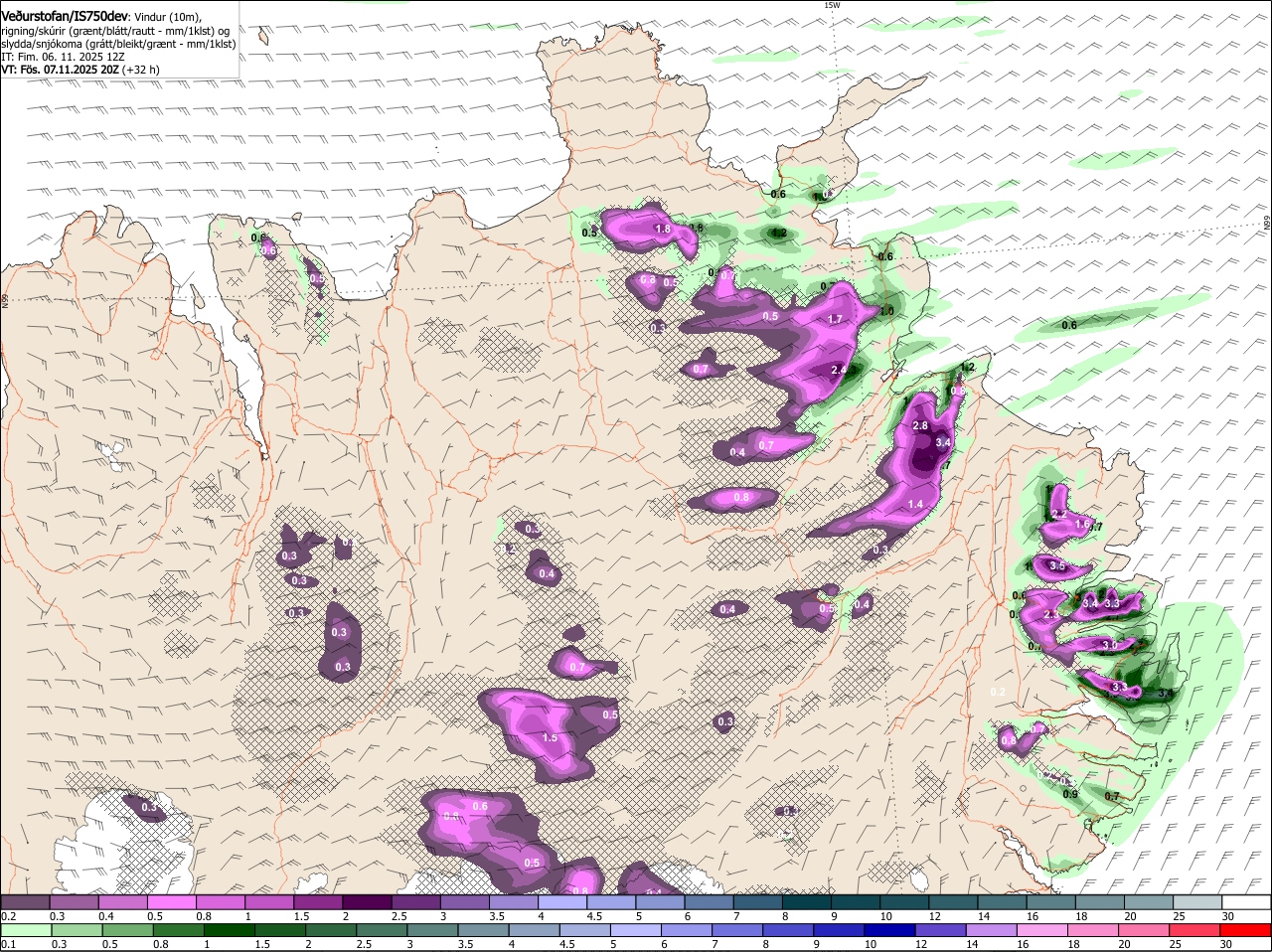Click the 15W longitude label
The image size is (1272, 952).
(832, 5)
